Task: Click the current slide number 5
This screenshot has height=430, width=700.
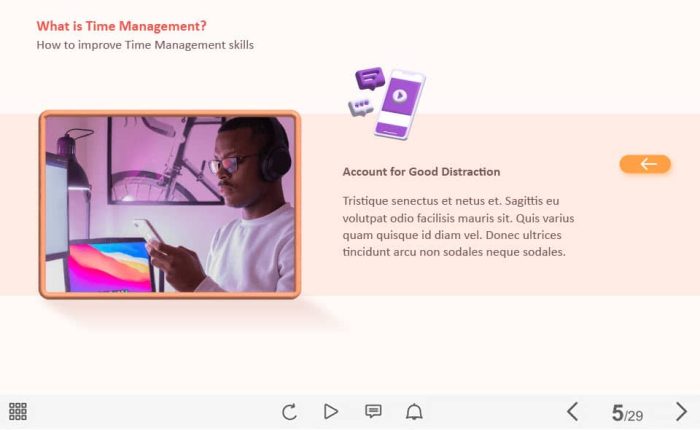Action: point(617,413)
